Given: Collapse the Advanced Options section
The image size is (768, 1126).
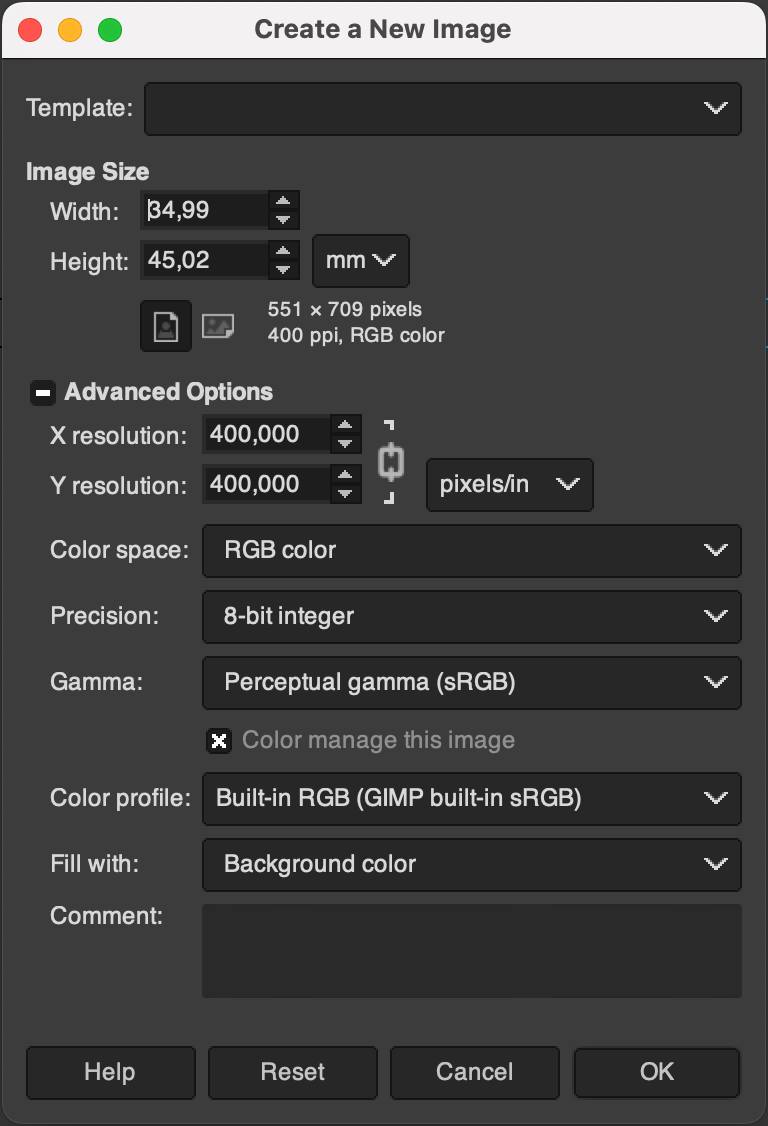Looking at the screenshot, I should [x=43, y=392].
